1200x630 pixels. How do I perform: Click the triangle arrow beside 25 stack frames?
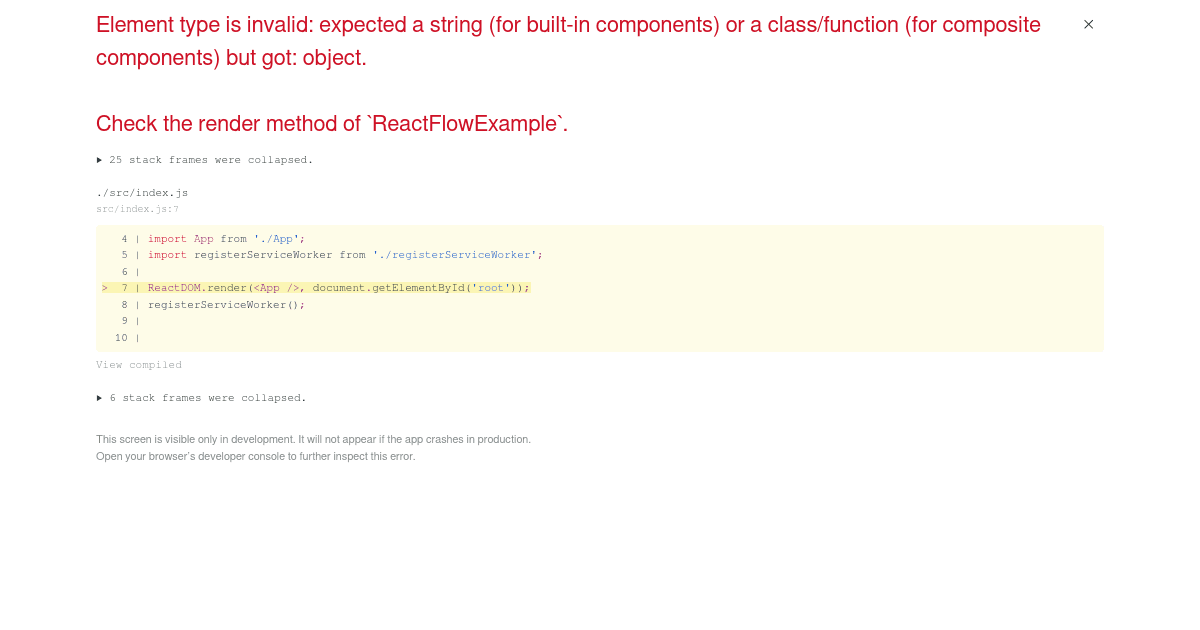click(100, 160)
